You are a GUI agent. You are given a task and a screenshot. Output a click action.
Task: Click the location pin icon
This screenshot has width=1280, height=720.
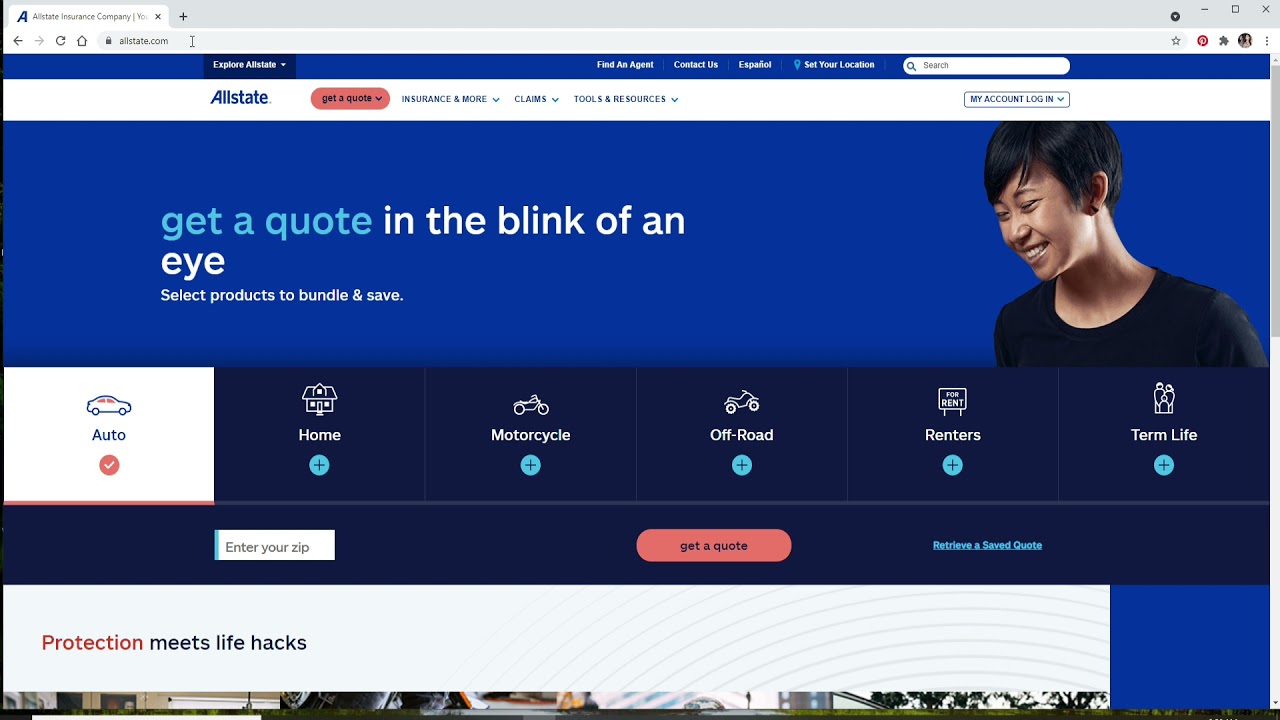(x=797, y=65)
